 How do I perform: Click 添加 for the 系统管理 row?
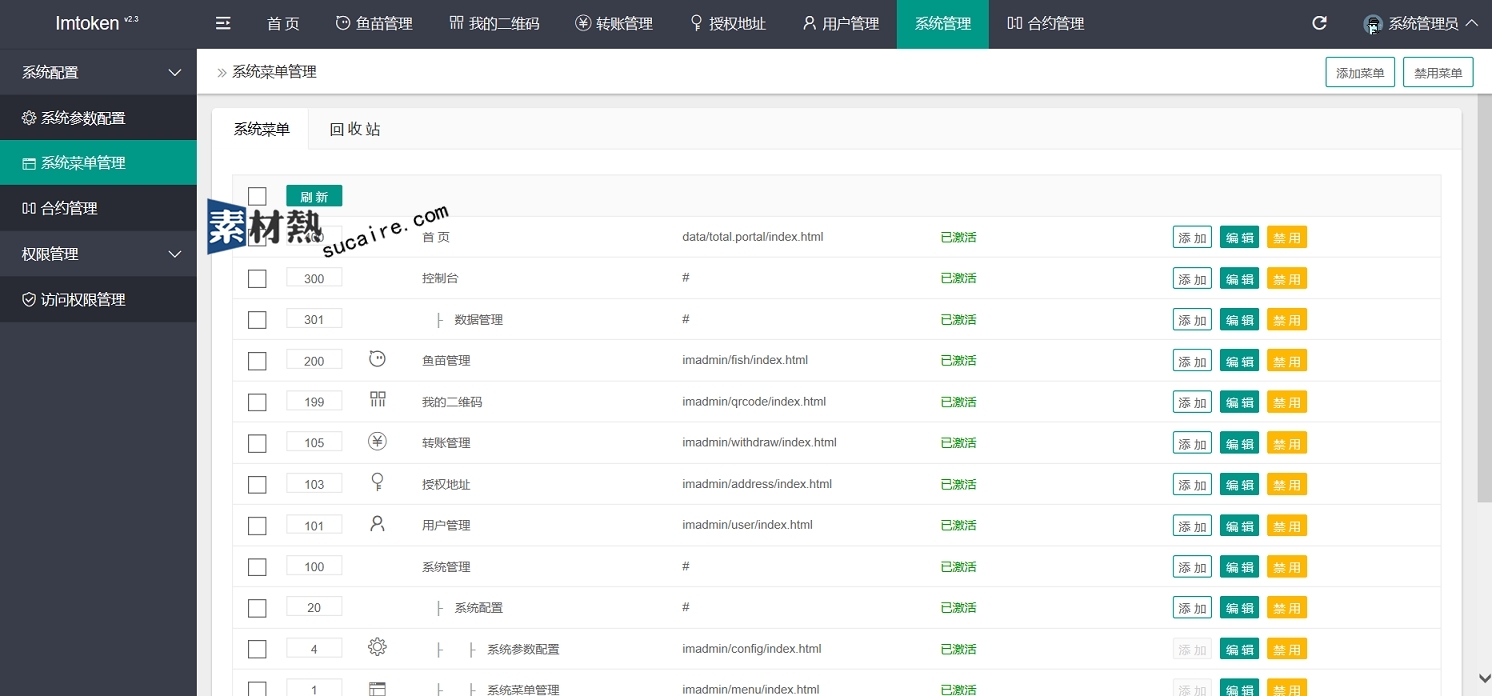point(1192,567)
